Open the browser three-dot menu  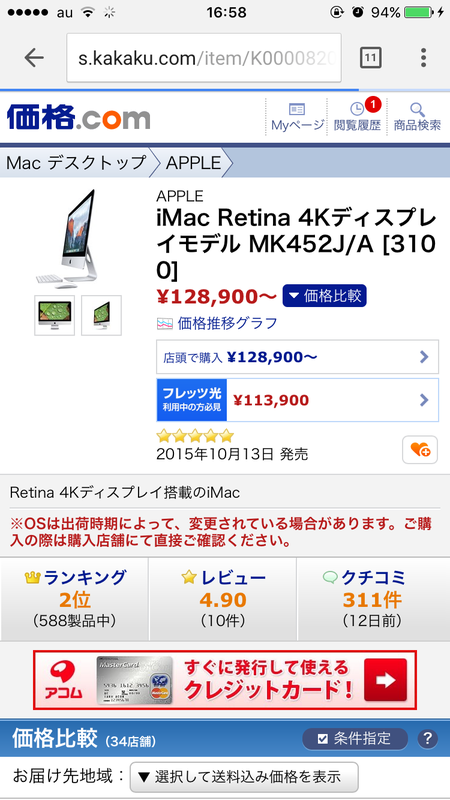[423, 58]
